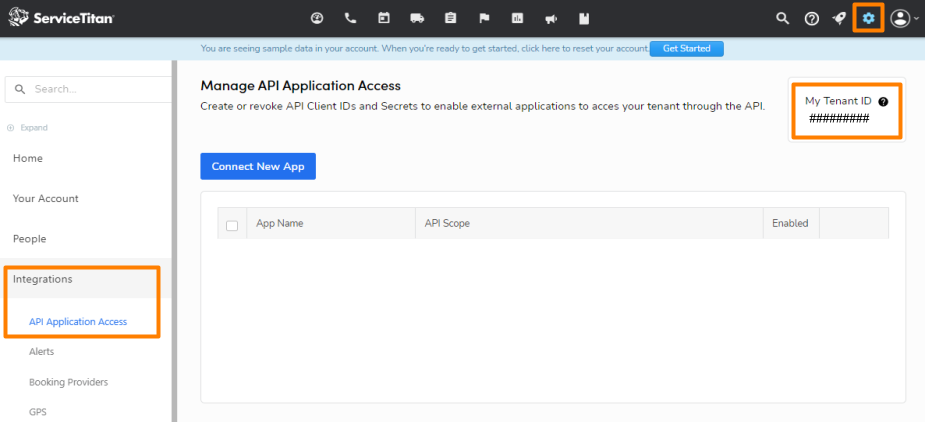Image resolution: width=925 pixels, height=422 pixels.
Task: Open the Dispatch truck icon
Action: pyautogui.click(x=417, y=18)
